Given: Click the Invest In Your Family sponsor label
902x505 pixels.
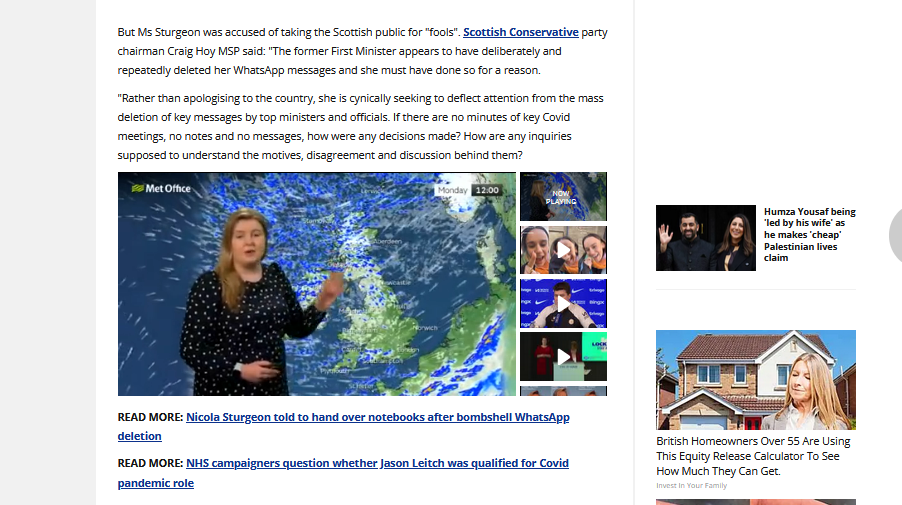Looking at the screenshot, I should click(691, 485).
